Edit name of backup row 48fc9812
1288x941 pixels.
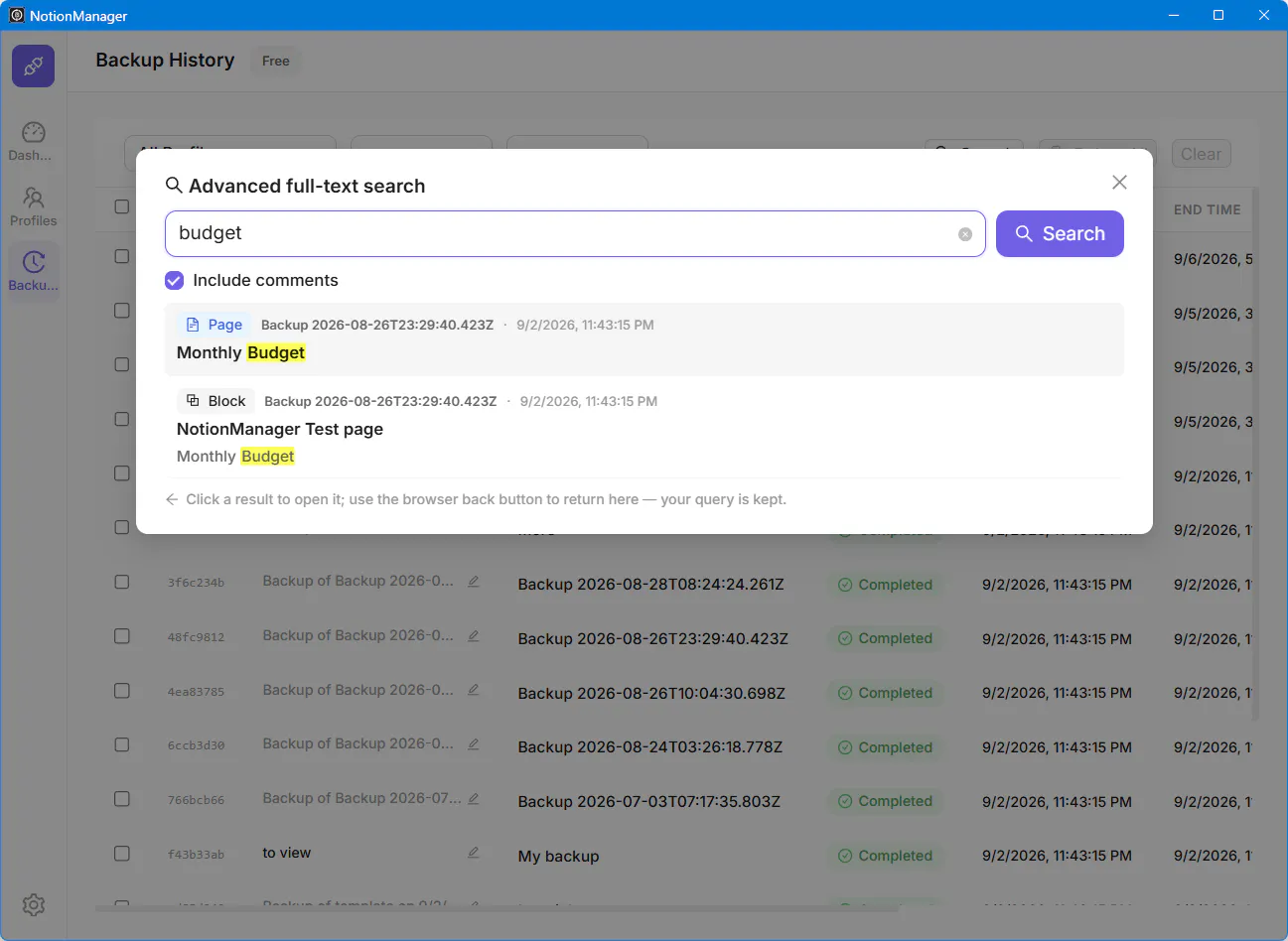tap(474, 635)
